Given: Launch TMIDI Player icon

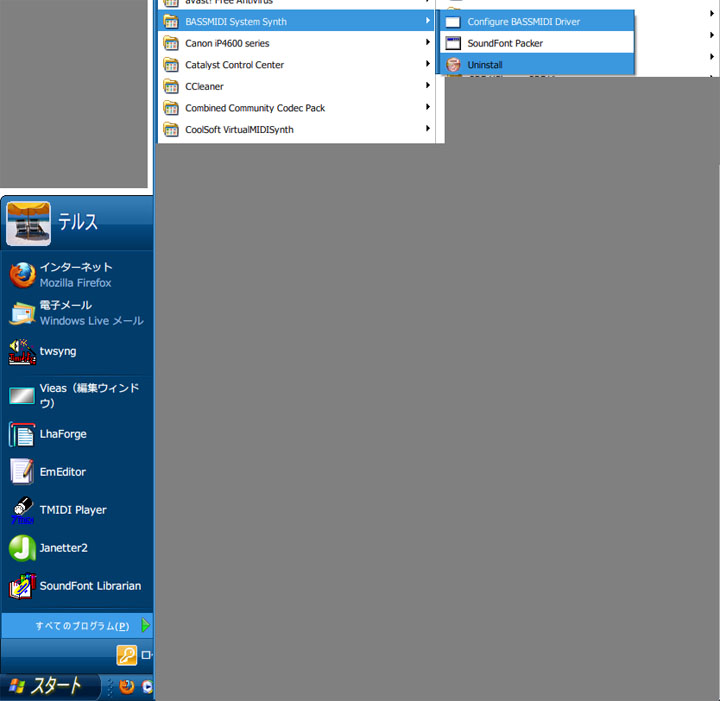Looking at the screenshot, I should point(22,510).
